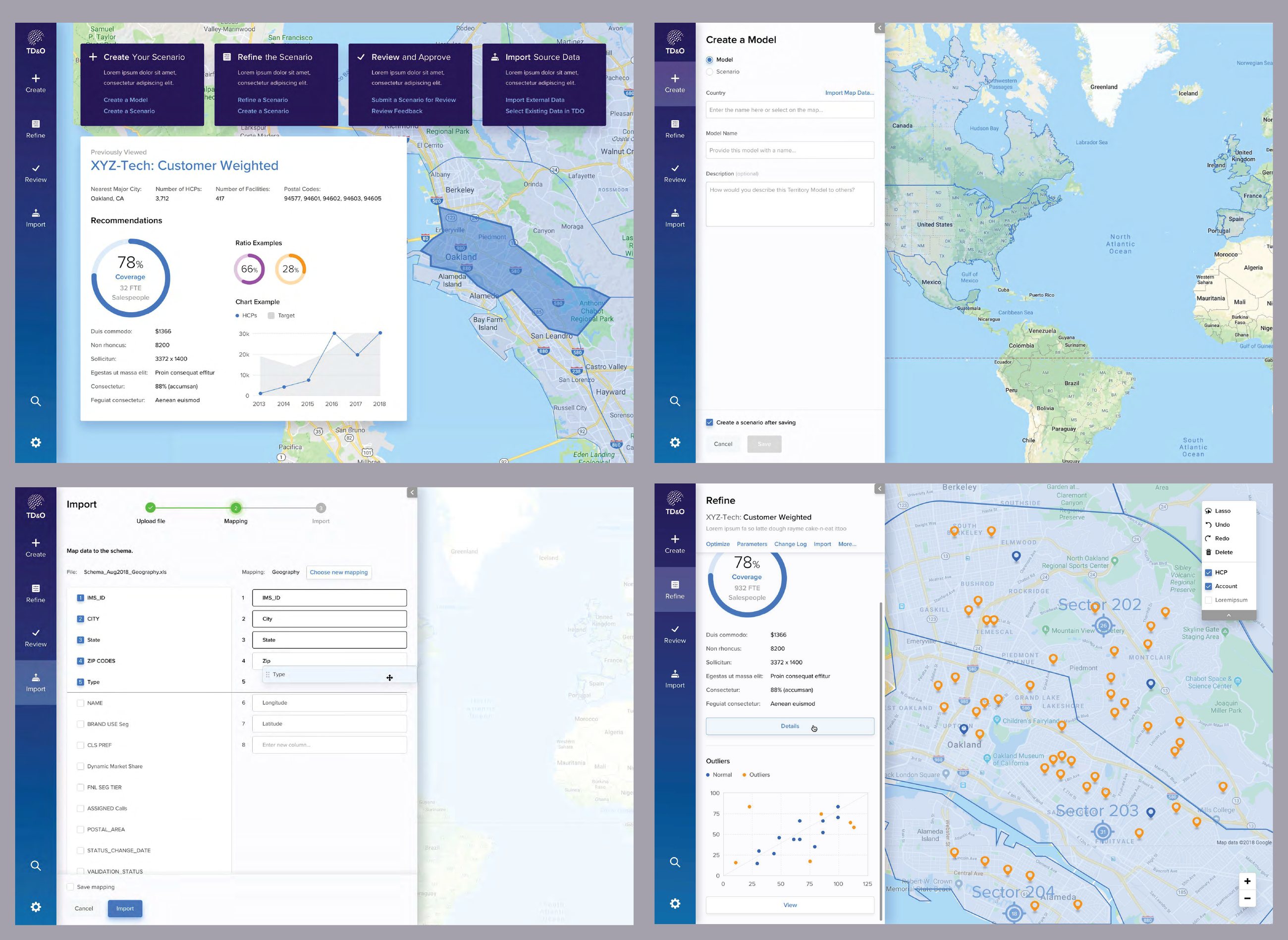Click the Description text area

tap(790, 204)
